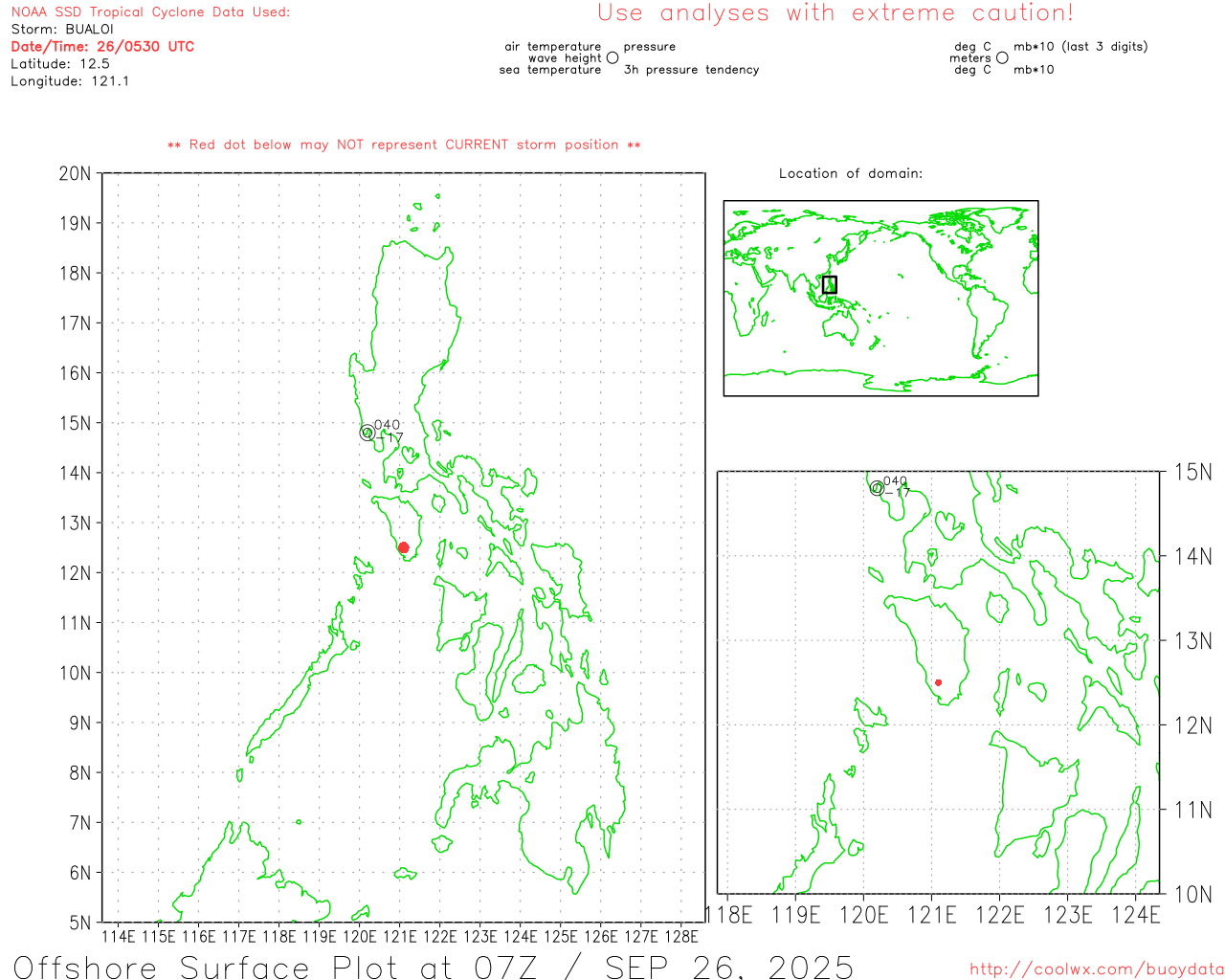Select the buoy station circle on the zoomed inset map
This screenshot has height=980, width=1225.
coord(877,488)
